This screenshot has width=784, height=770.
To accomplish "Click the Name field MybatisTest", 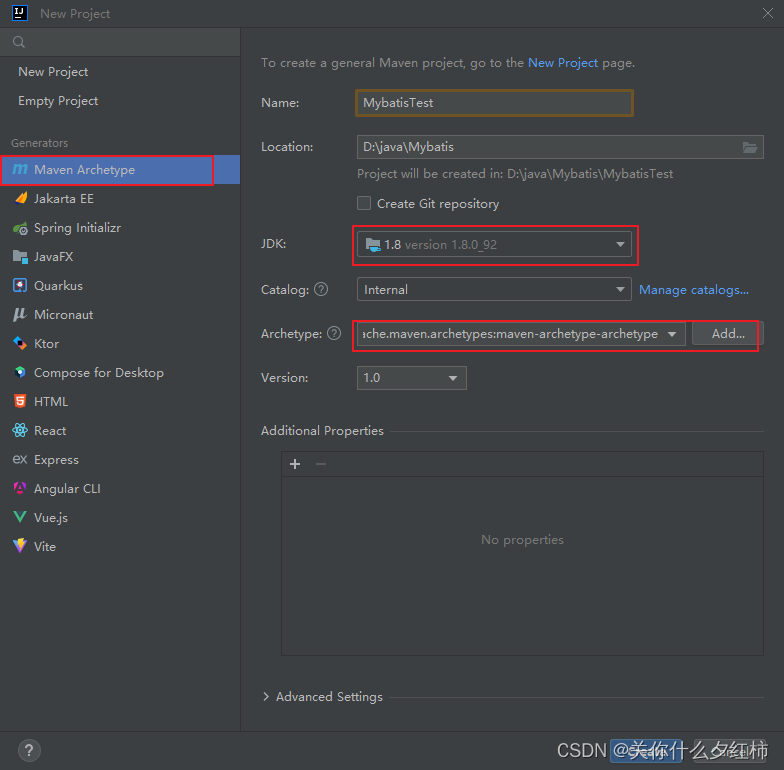I will pyautogui.click(x=494, y=103).
